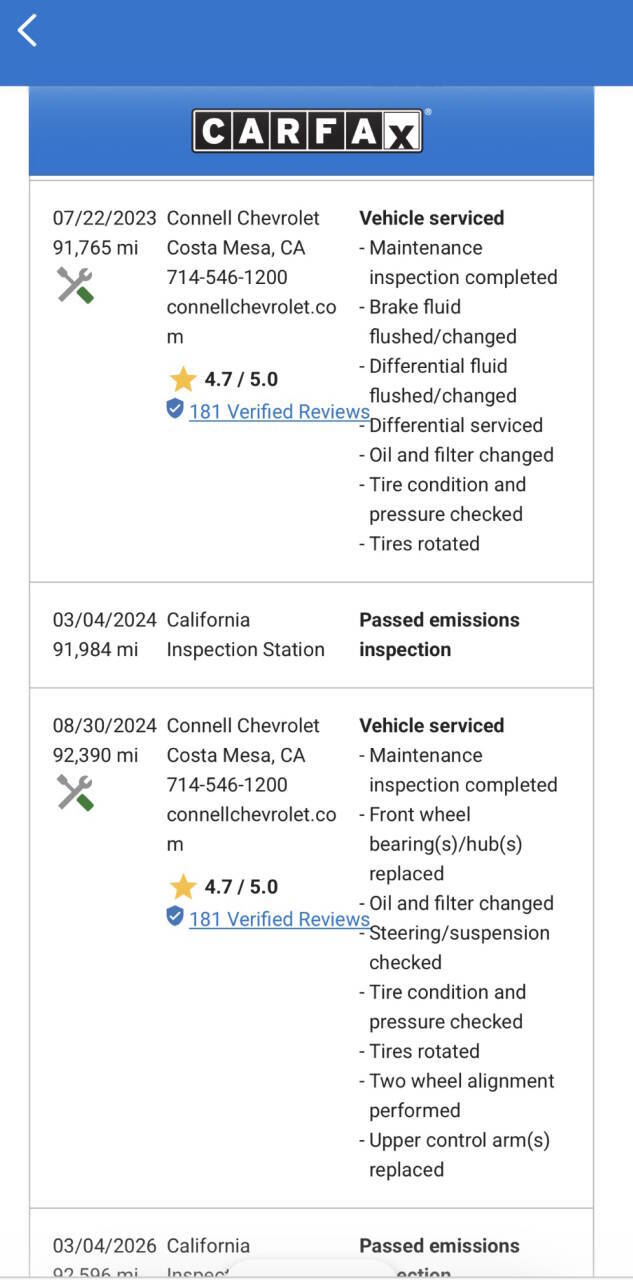The height and width of the screenshot is (1280, 633).
Task: Call 714-546-1200 from the 08/30/2024 record
Action: click(x=227, y=785)
